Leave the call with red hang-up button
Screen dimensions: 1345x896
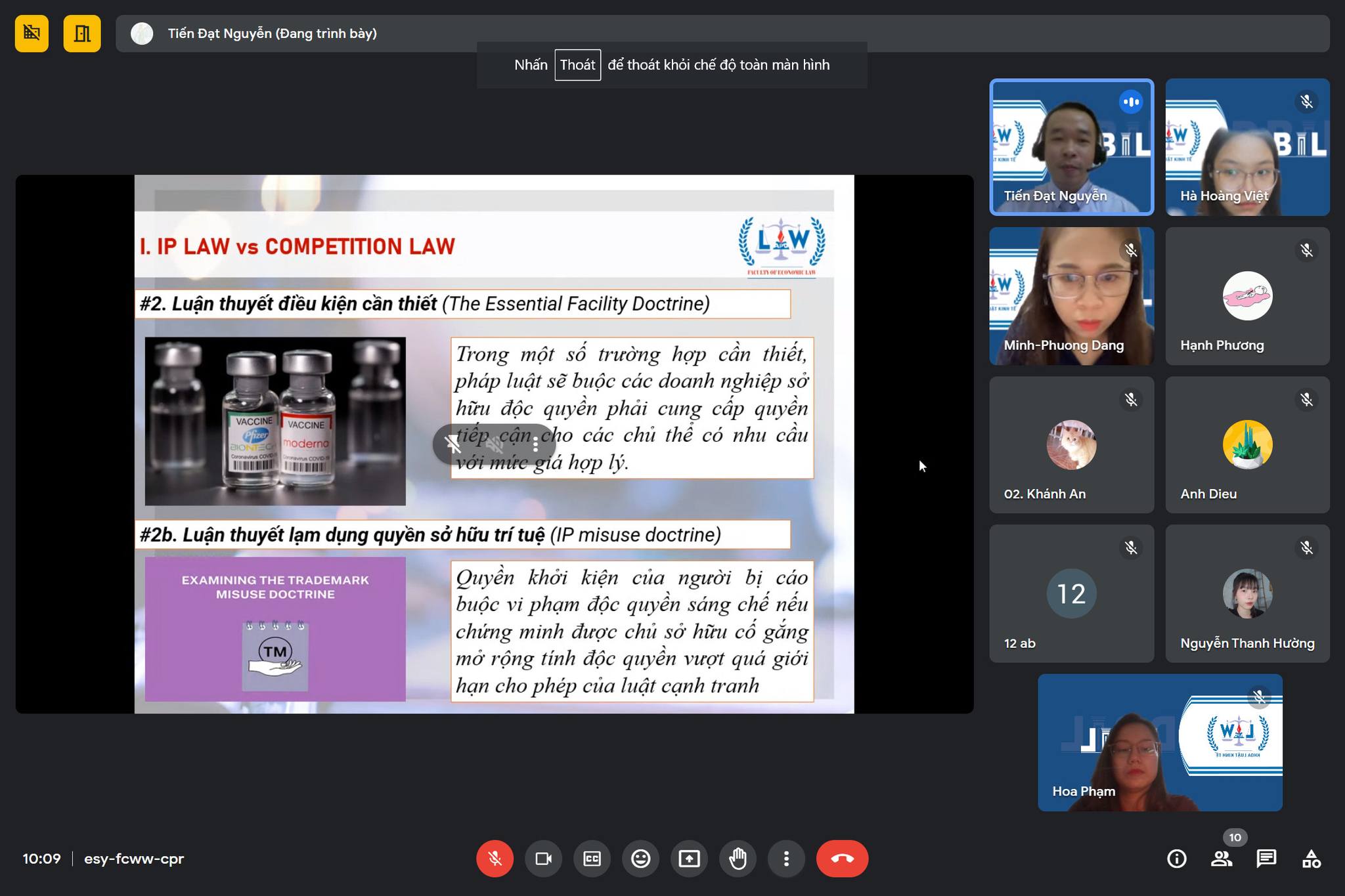(x=842, y=858)
